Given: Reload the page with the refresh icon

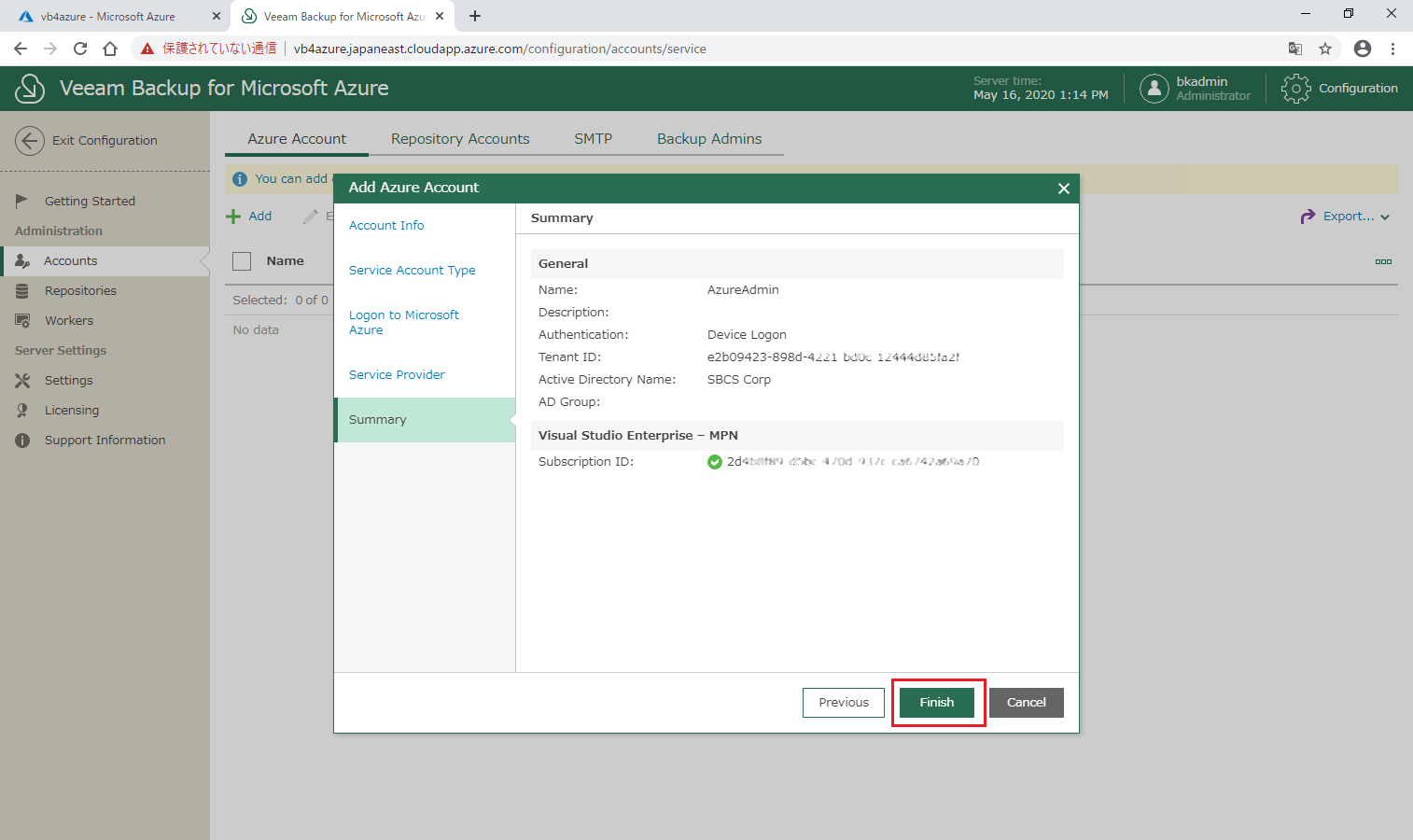Looking at the screenshot, I should tap(80, 49).
